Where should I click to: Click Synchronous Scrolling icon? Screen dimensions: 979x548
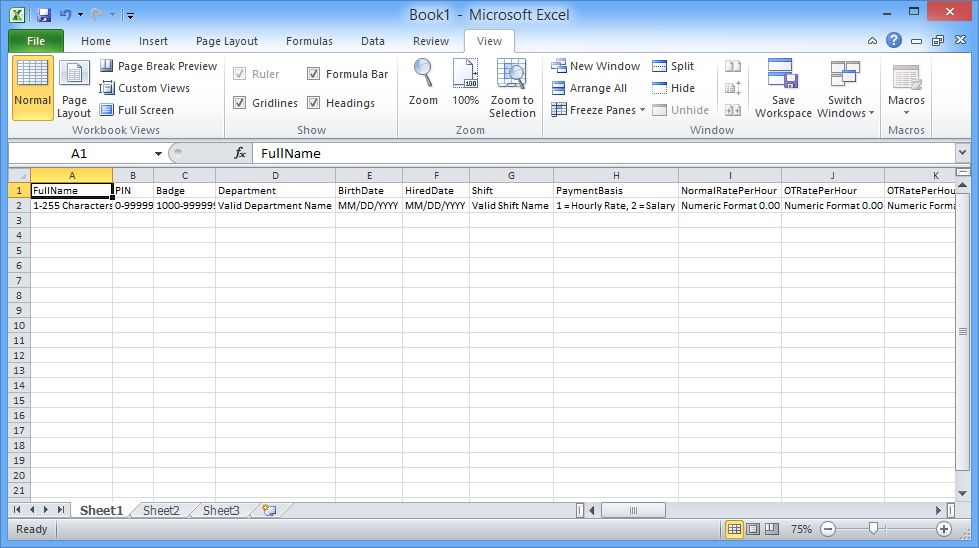click(x=733, y=88)
